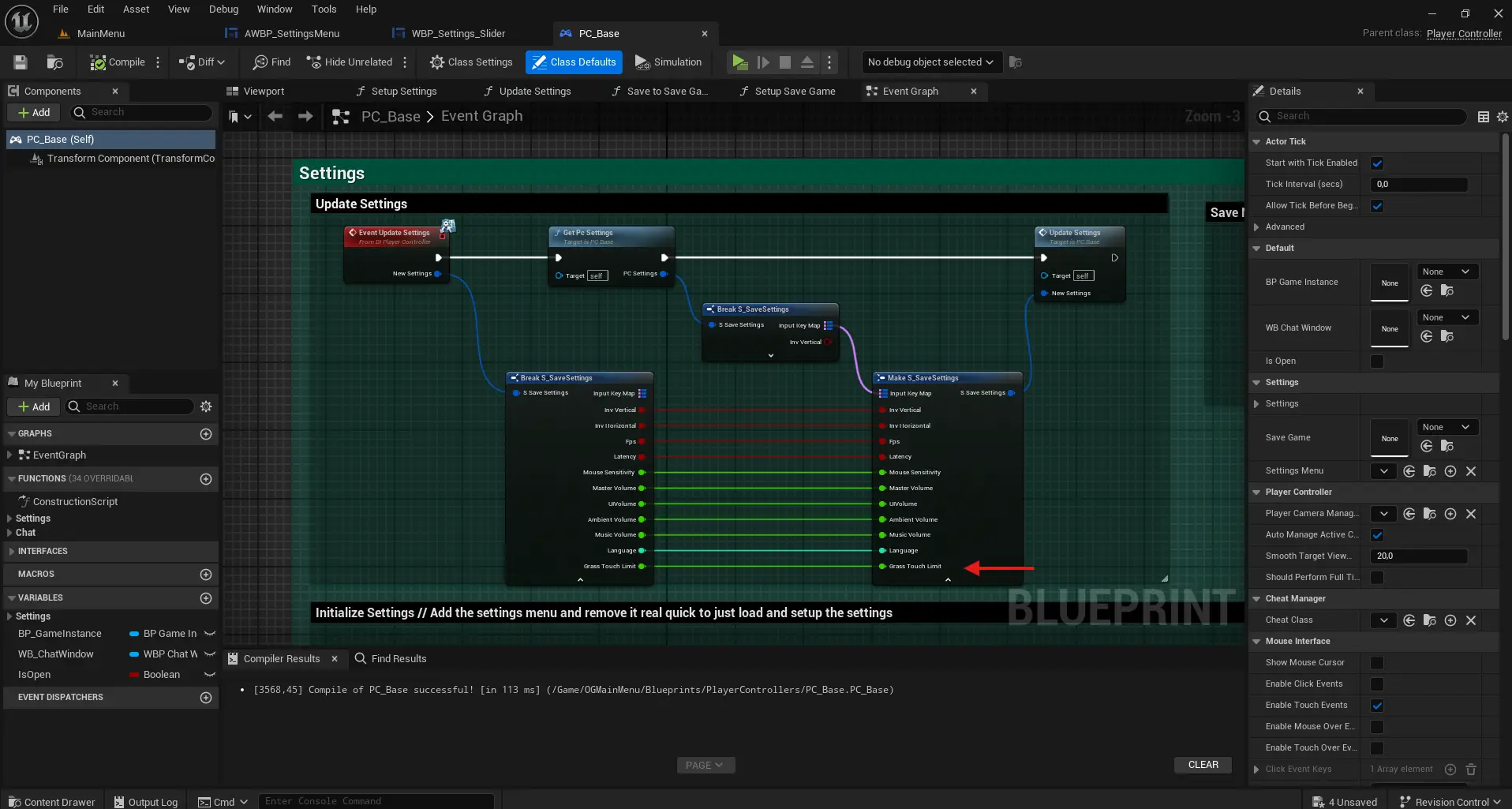Edit Smooth Target View value field
This screenshot has width=1512, height=809.
[1419, 556]
